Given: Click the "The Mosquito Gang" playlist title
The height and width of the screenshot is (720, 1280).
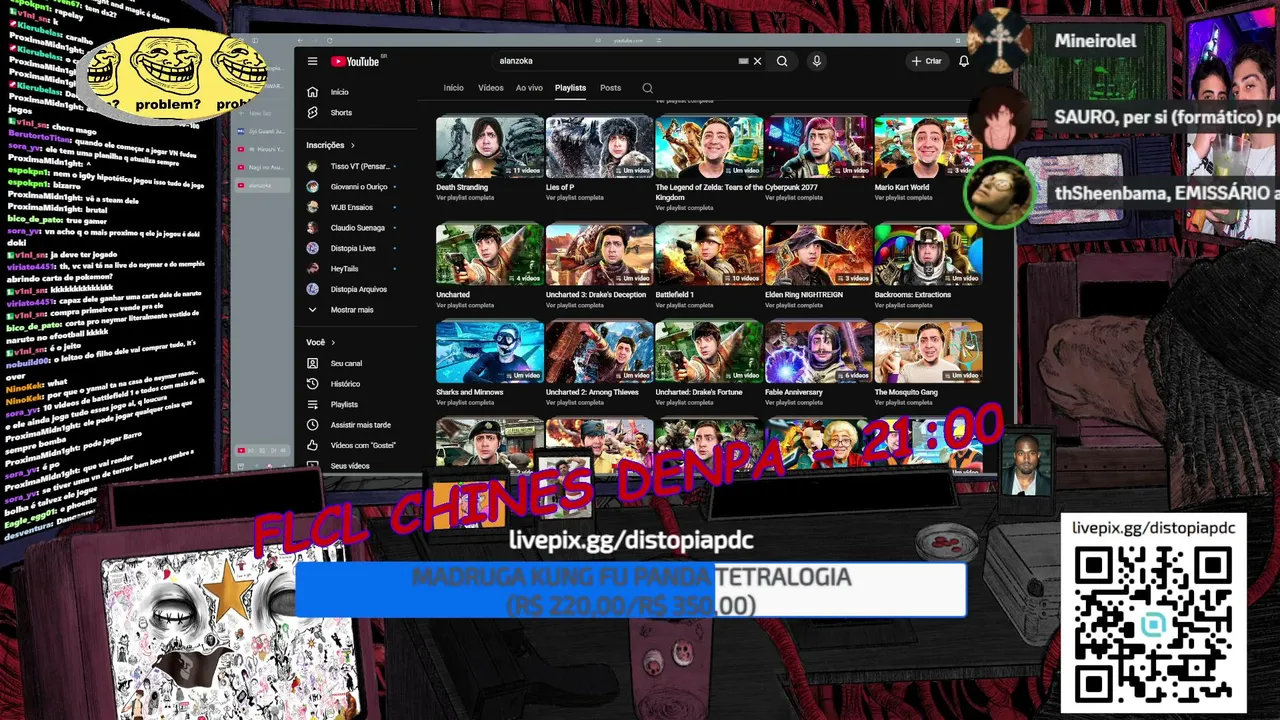Looking at the screenshot, I should point(908,392).
